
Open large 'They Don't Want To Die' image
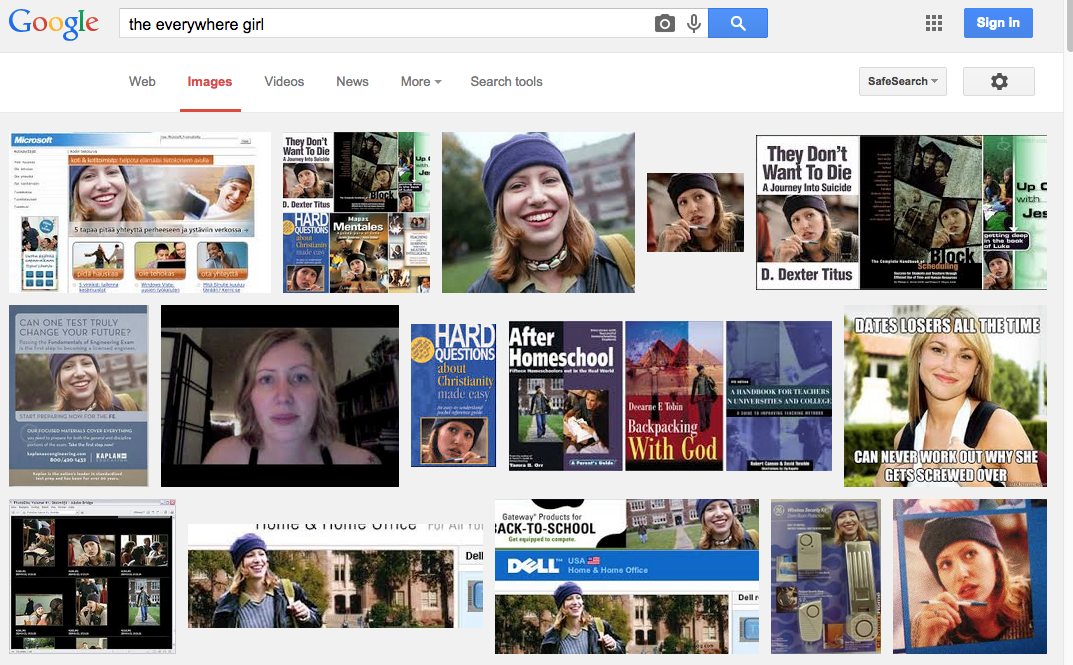(901, 213)
